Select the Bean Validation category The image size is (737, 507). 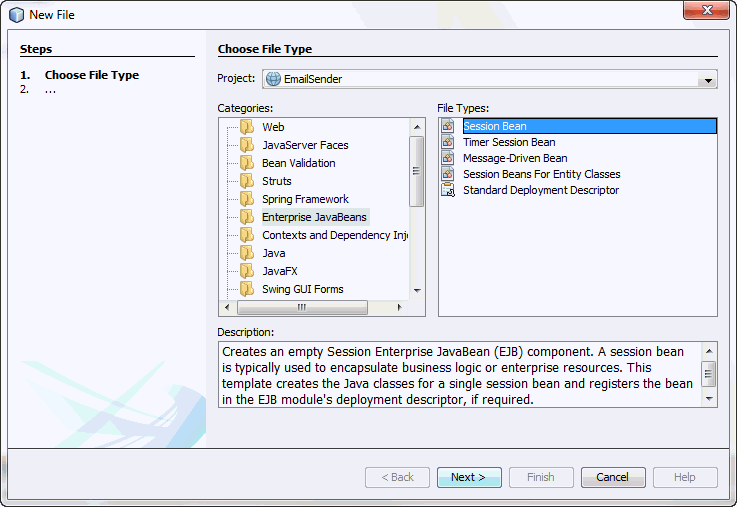pyautogui.click(x=298, y=163)
